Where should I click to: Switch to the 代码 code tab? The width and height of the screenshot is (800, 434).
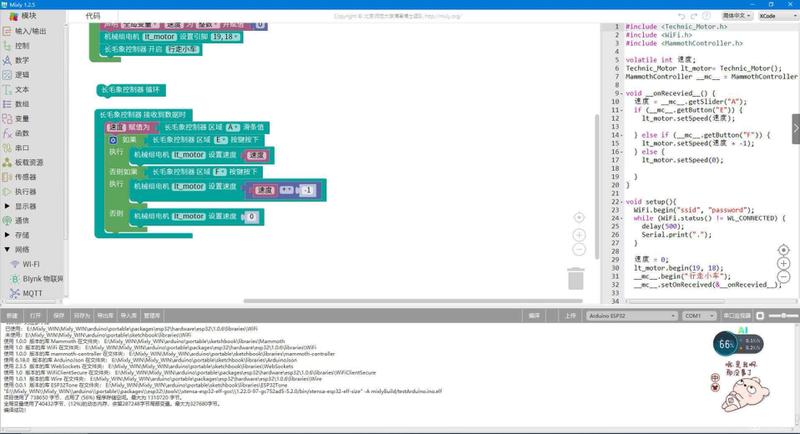(93, 16)
